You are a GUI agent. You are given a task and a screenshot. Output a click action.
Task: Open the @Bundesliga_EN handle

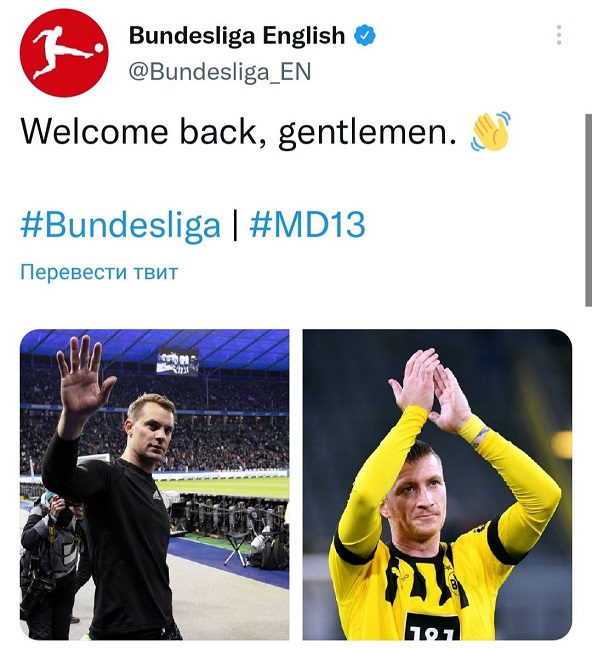[220, 72]
